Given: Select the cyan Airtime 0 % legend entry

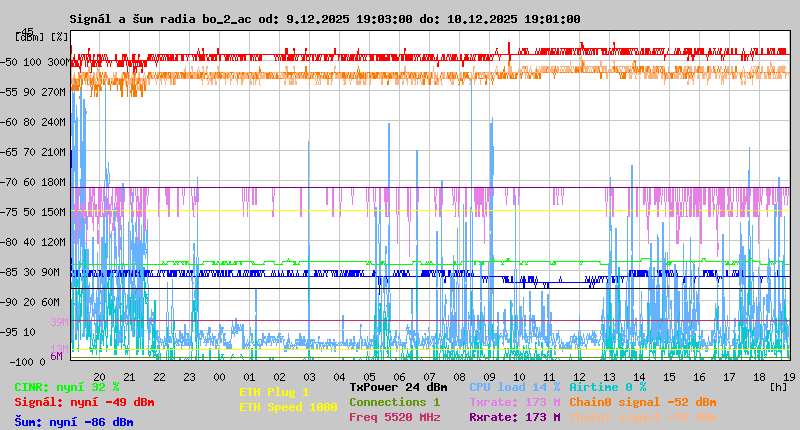Looking at the screenshot, I should pos(607,387).
